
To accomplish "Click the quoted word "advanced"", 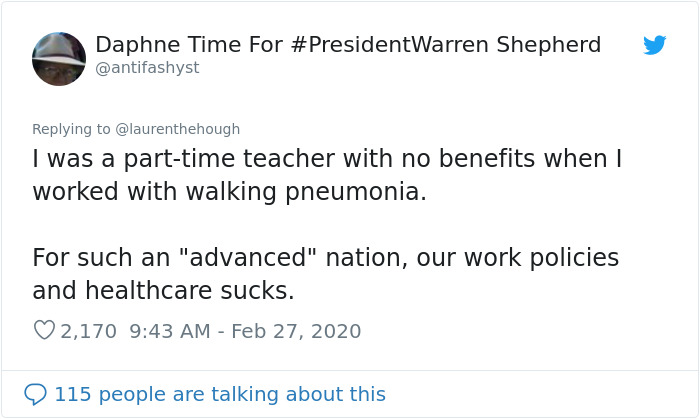I will click(247, 257).
